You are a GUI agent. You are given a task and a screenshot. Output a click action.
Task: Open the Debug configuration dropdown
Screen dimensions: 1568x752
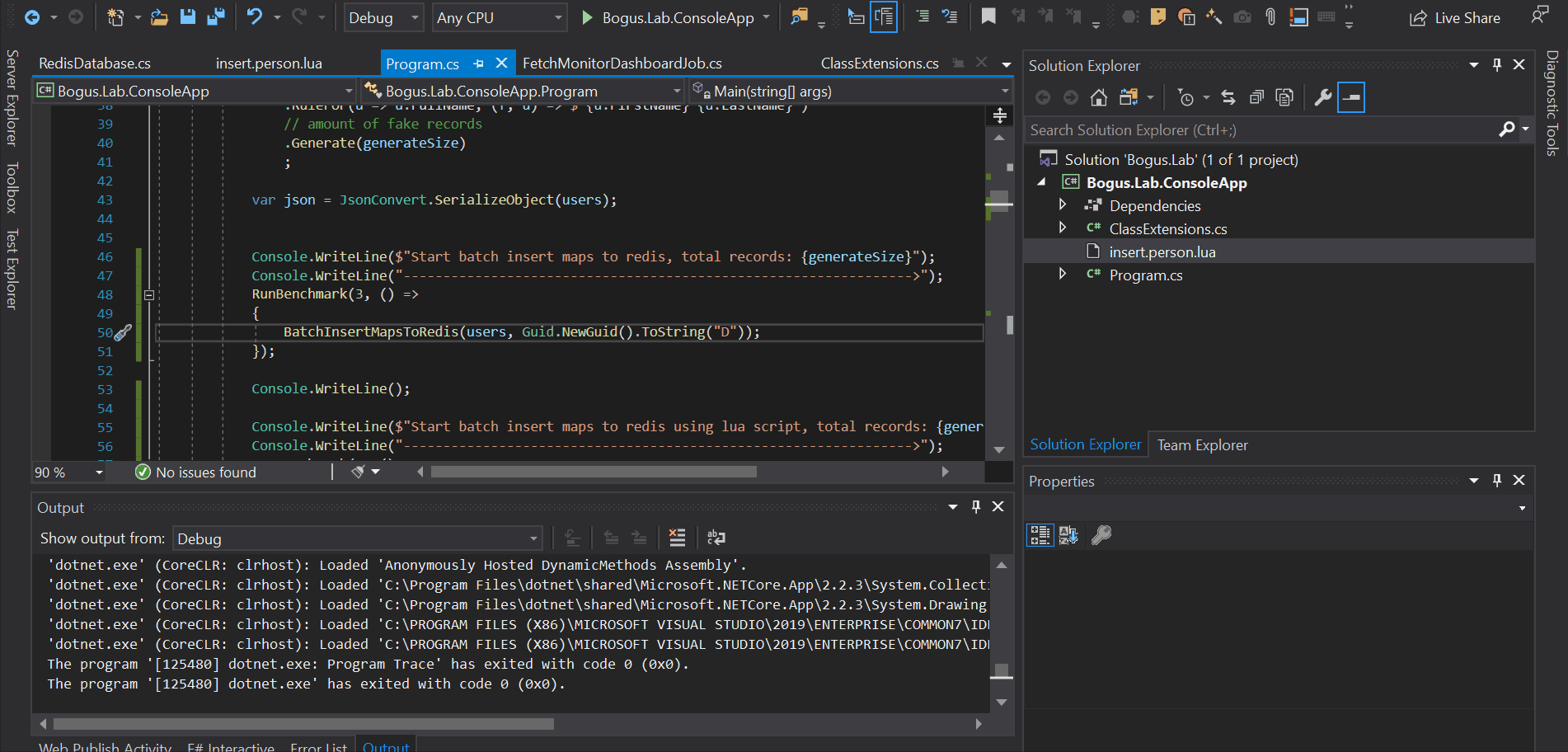tap(383, 18)
